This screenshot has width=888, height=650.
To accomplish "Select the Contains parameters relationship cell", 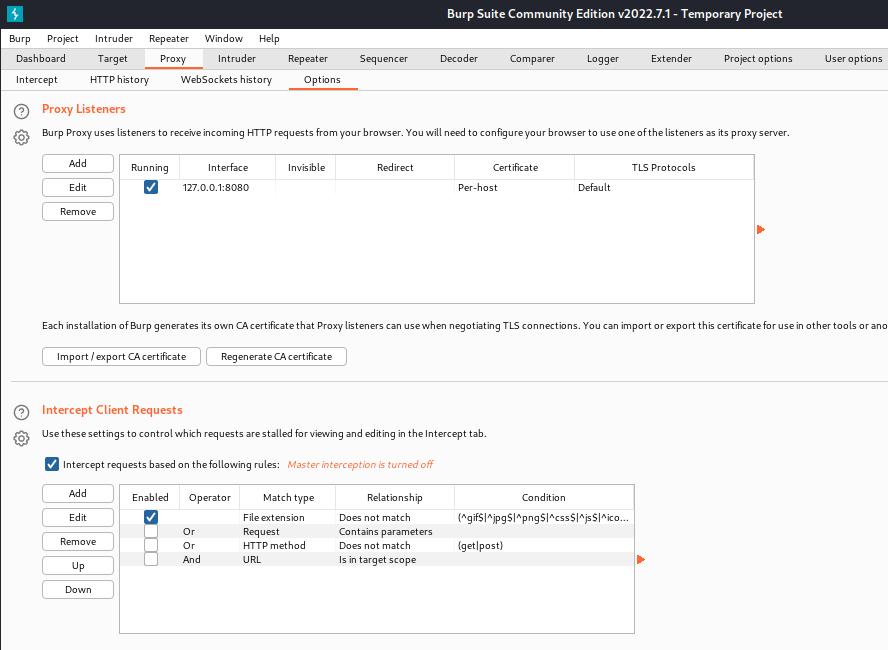I will pos(395,532).
